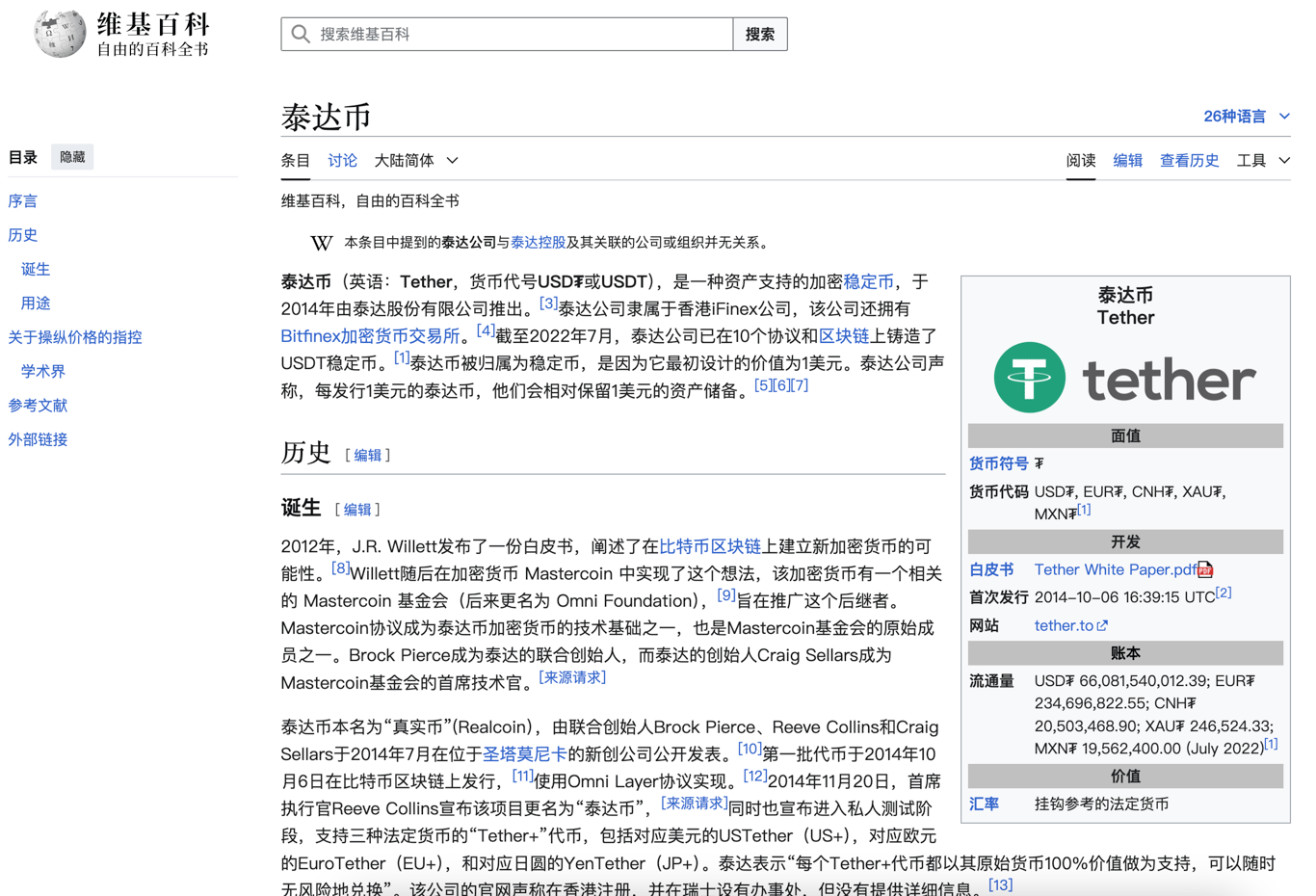Open the 汇率 infobox link
This screenshot has width=1316, height=896.
pos(984,804)
